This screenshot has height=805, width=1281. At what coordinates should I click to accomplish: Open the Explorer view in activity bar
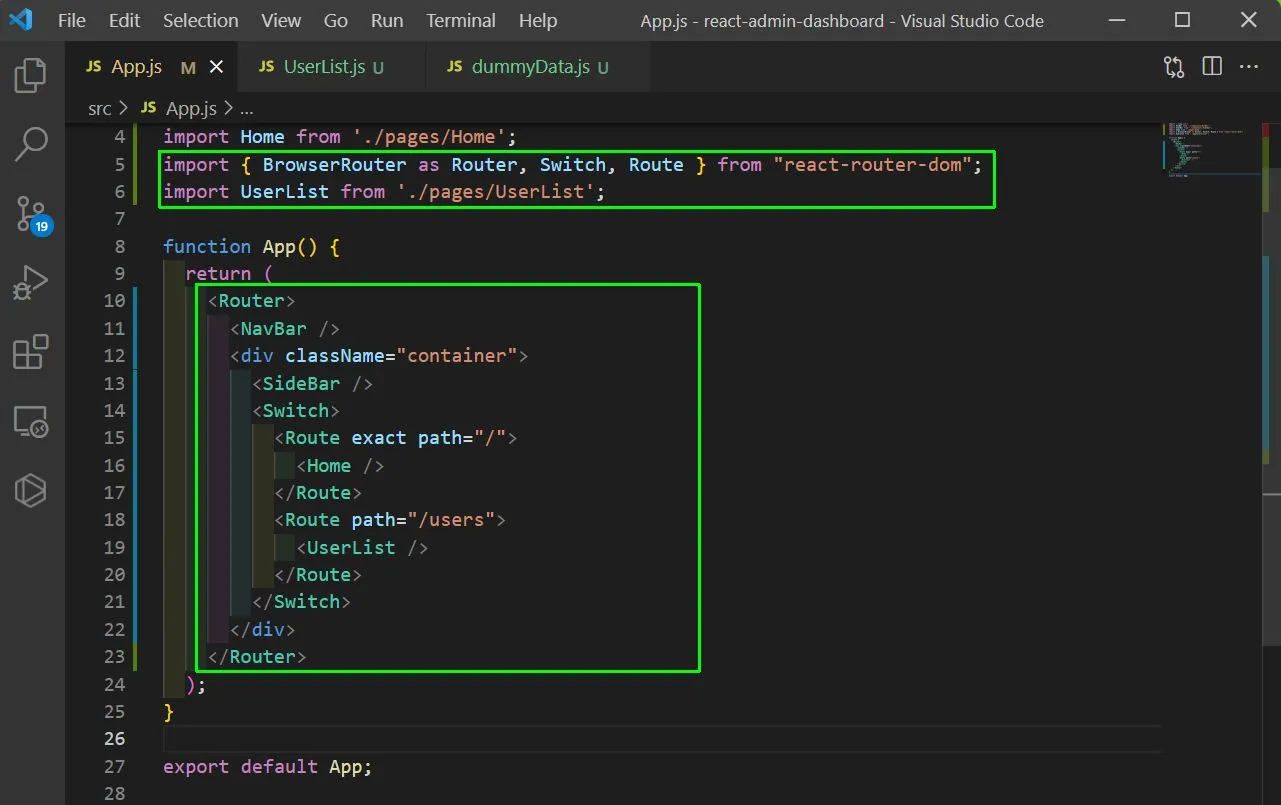click(31, 77)
